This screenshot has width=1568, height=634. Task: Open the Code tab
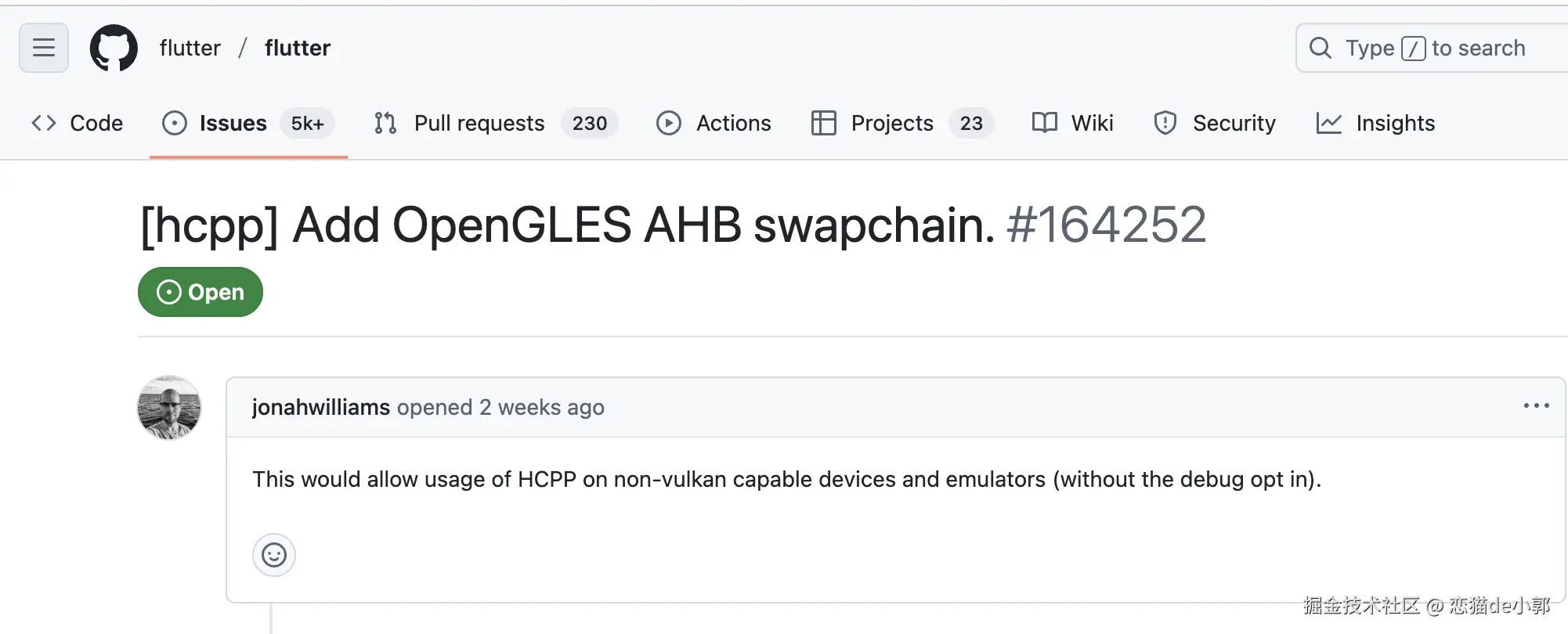coord(78,123)
